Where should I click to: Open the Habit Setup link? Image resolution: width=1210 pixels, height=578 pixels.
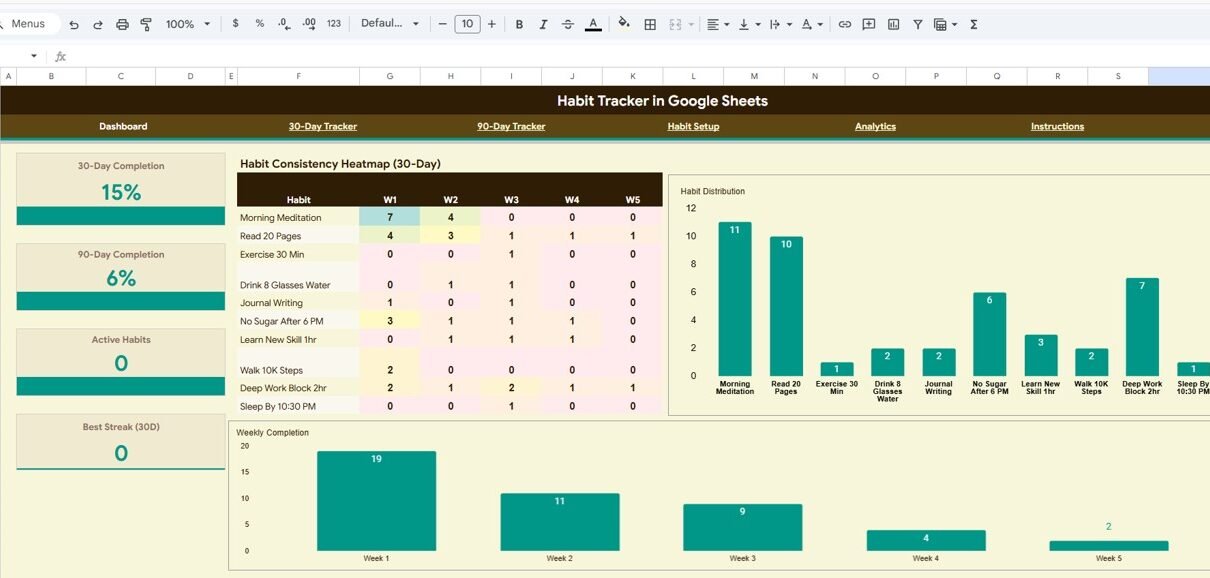pos(693,127)
